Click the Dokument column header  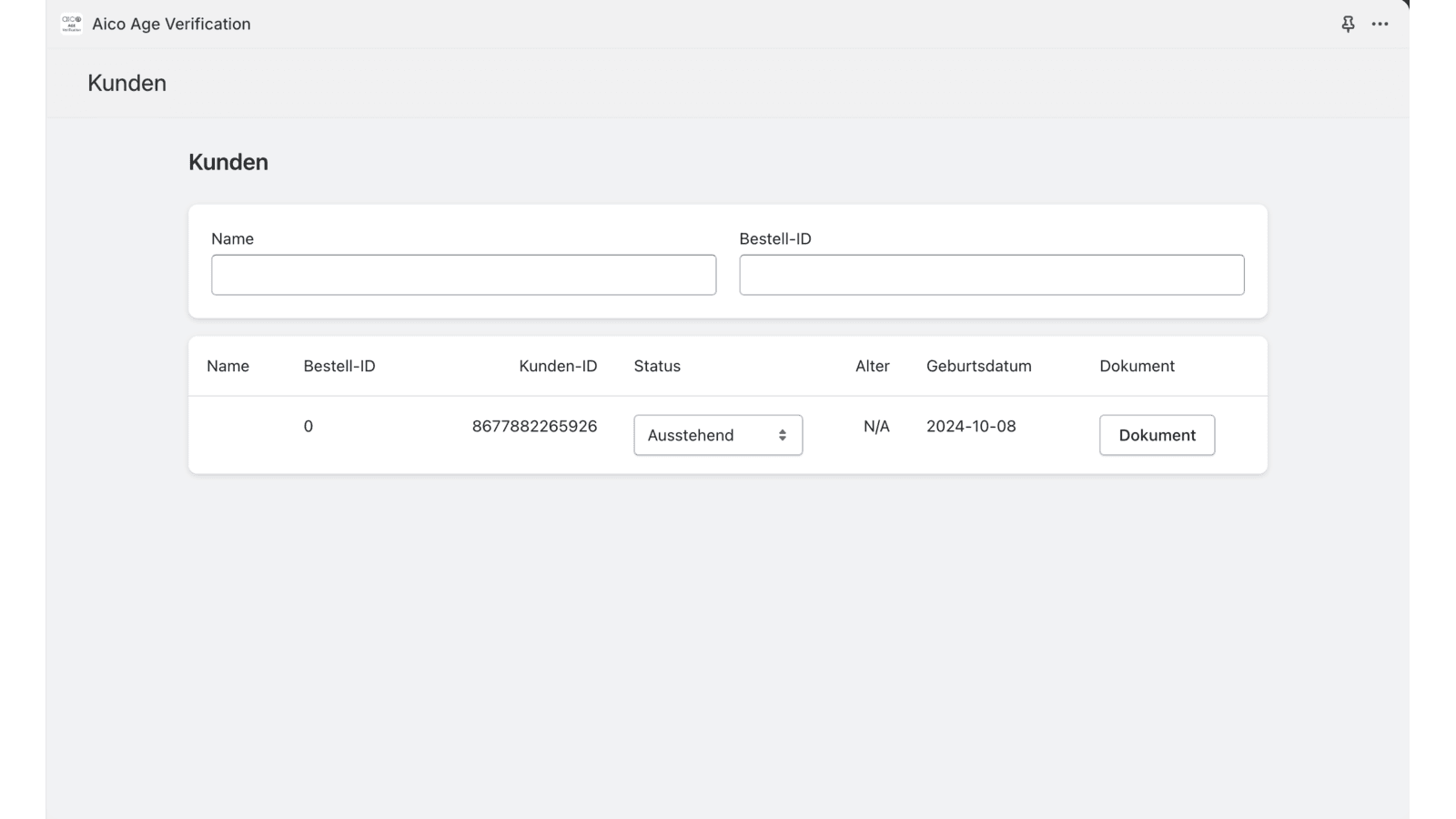[x=1137, y=366]
